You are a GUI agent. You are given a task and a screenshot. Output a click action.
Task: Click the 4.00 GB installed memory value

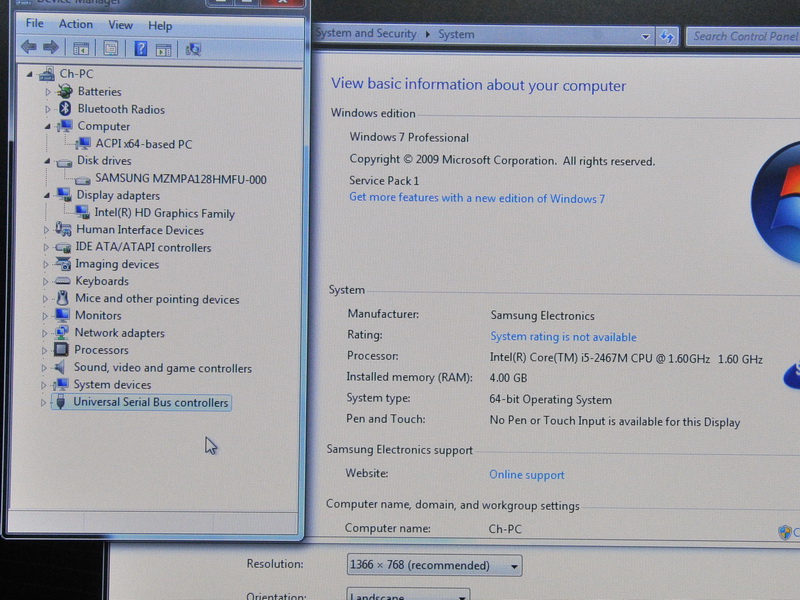coord(508,378)
